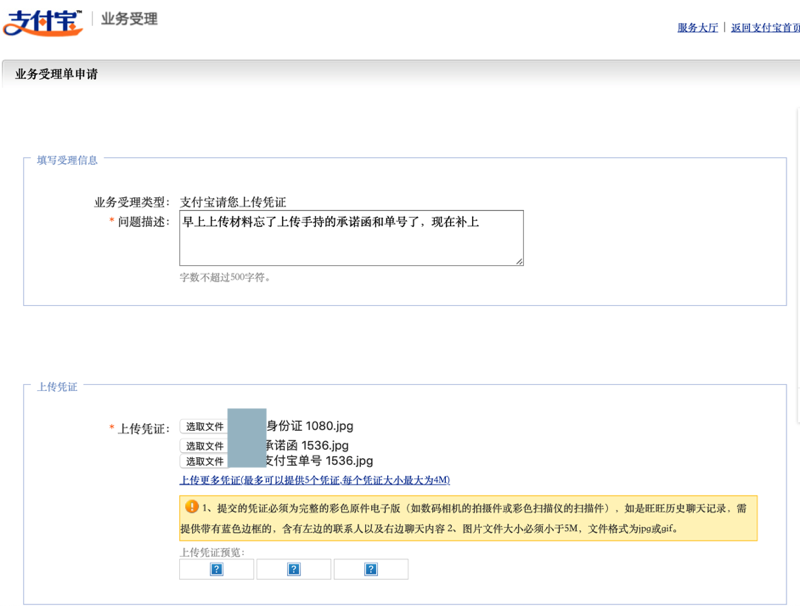The width and height of the screenshot is (800, 606).
Task: Click 选取文件 button for 身份证 1080.jpg
Action: tap(204, 426)
